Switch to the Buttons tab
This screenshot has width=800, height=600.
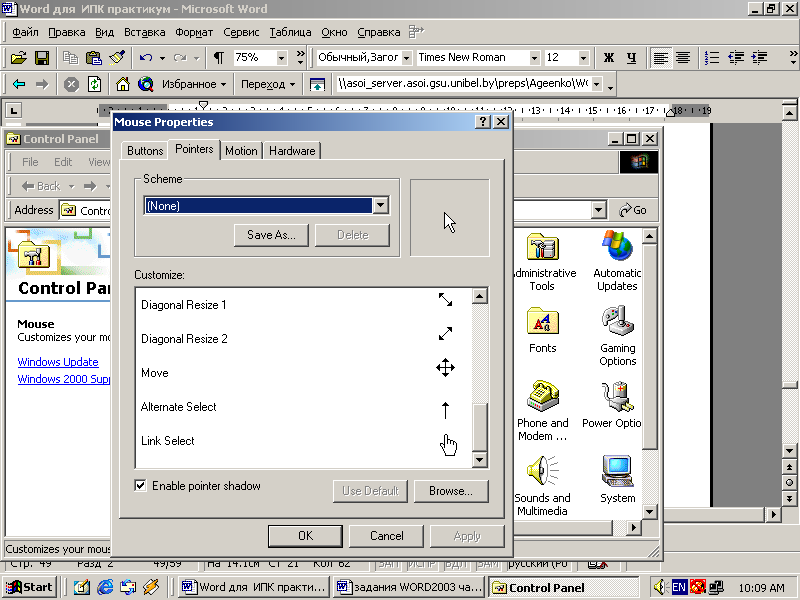pos(145,151)
